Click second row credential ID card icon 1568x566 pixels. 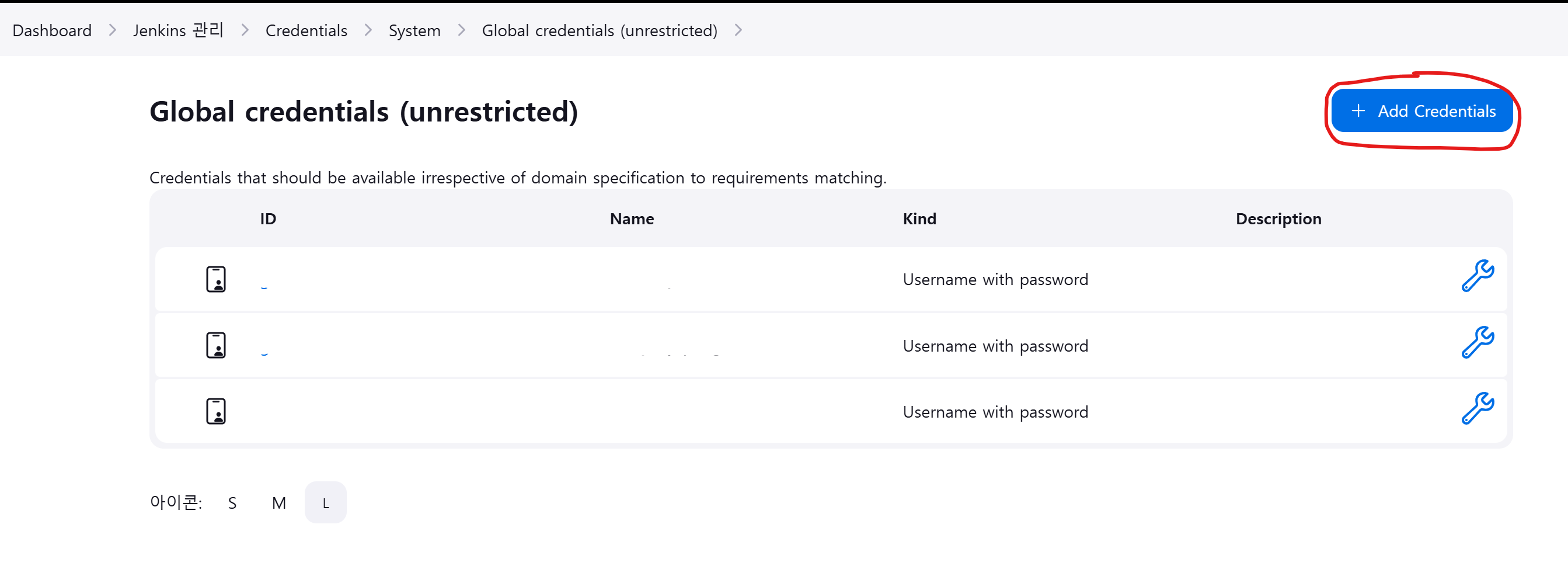pyautogui.click(x=215, y=345)
